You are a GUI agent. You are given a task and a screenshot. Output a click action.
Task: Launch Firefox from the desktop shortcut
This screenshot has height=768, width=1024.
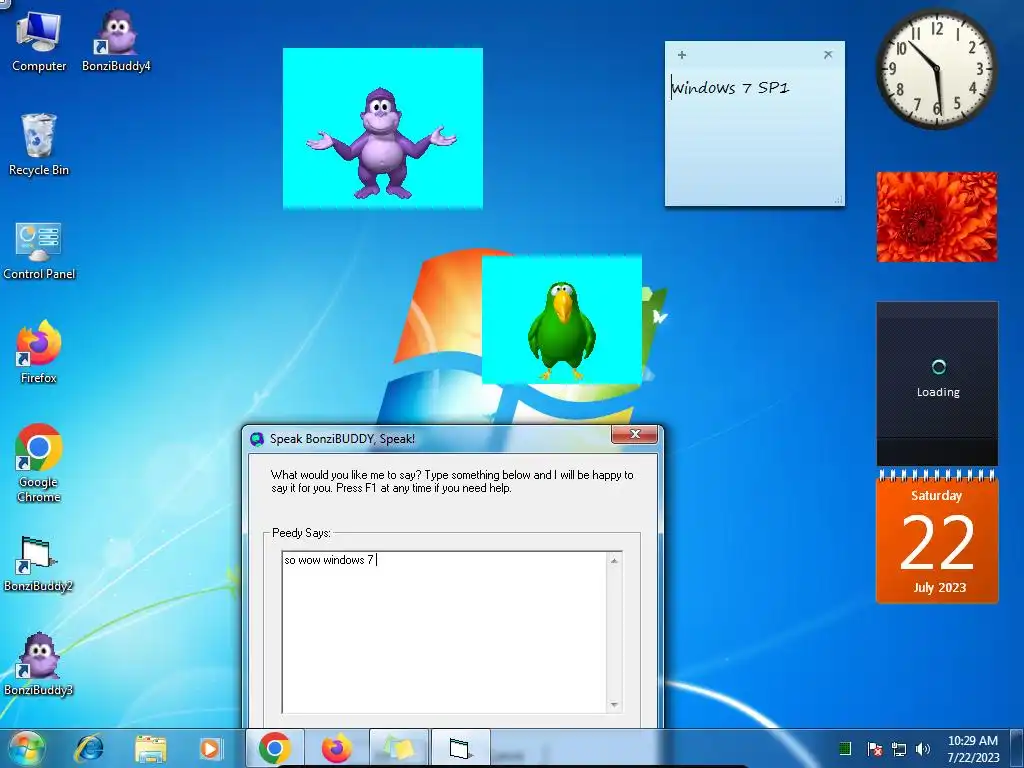point(39,351)
